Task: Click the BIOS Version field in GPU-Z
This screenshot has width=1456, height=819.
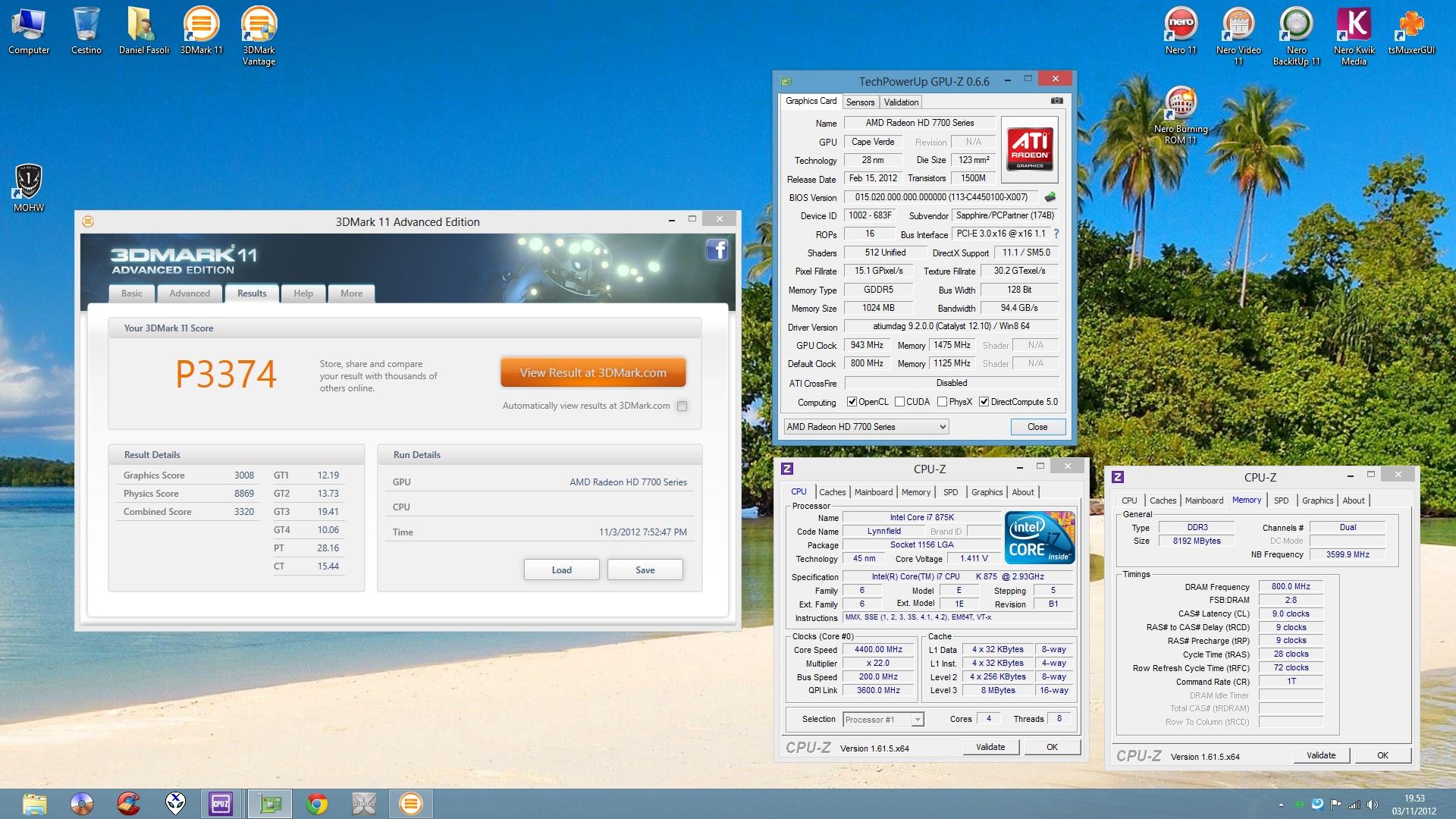Action: tap(941, 197)
